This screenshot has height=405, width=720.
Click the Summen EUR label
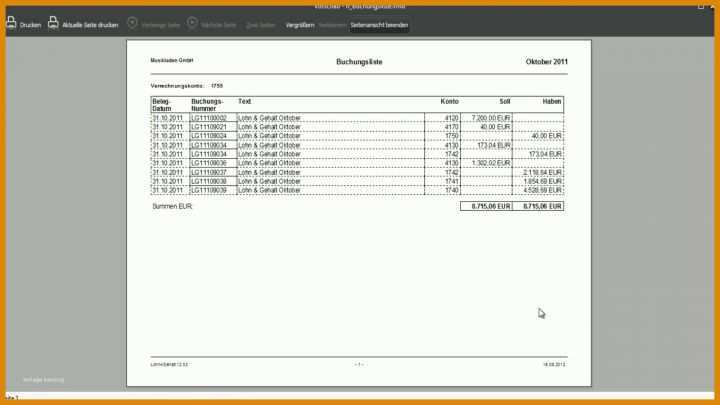pyautogui.click(x=172, y=207)
